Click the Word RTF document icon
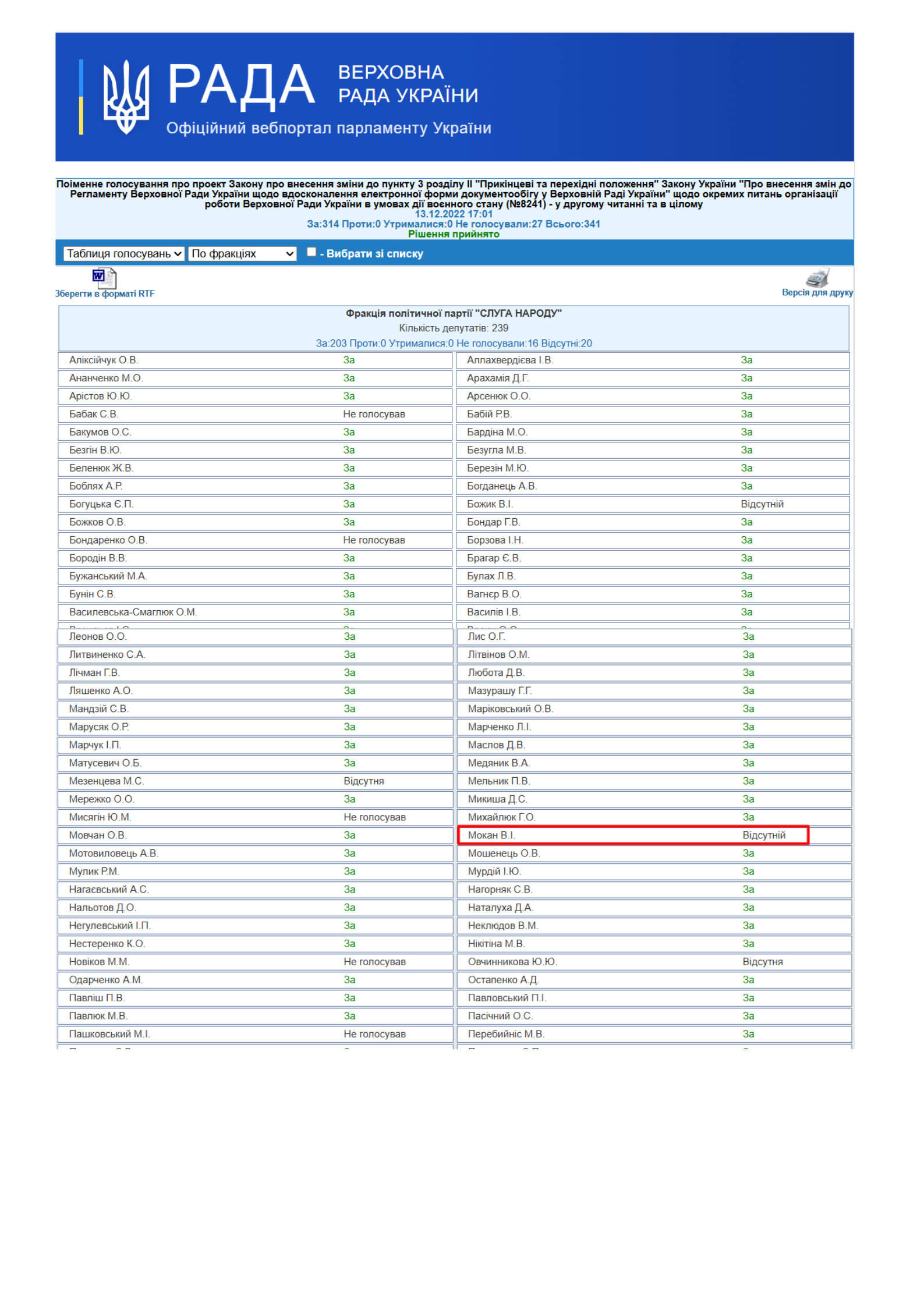 pos(104,278)
